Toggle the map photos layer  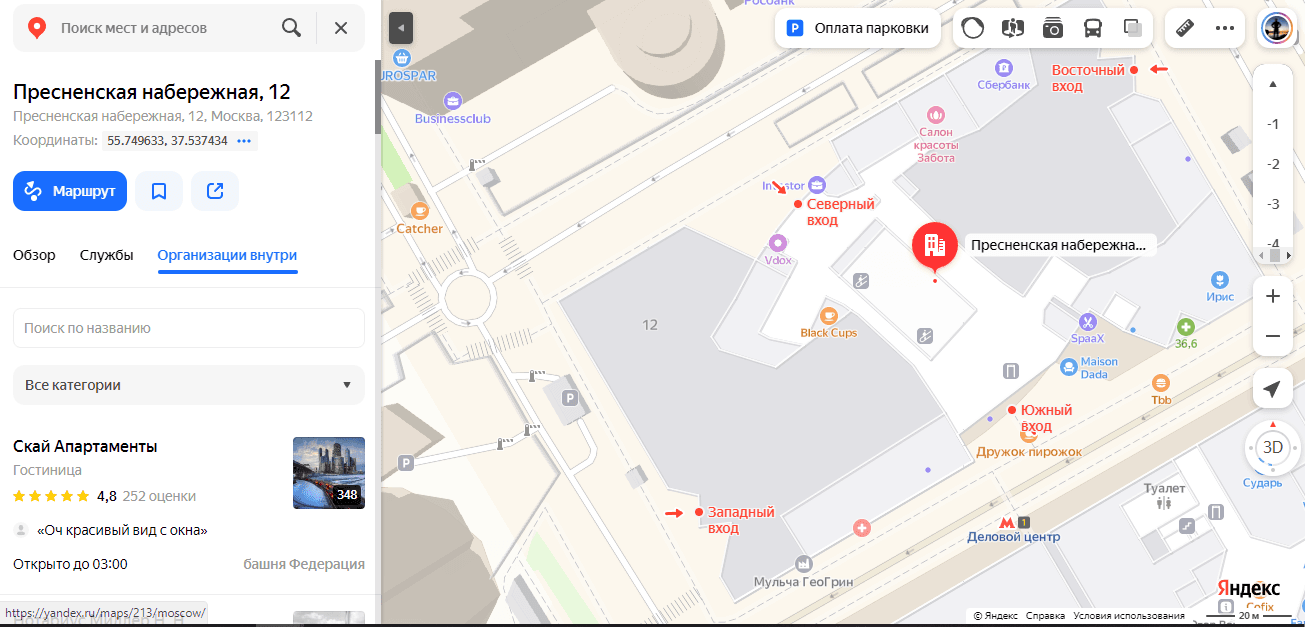pos(1053,28)
